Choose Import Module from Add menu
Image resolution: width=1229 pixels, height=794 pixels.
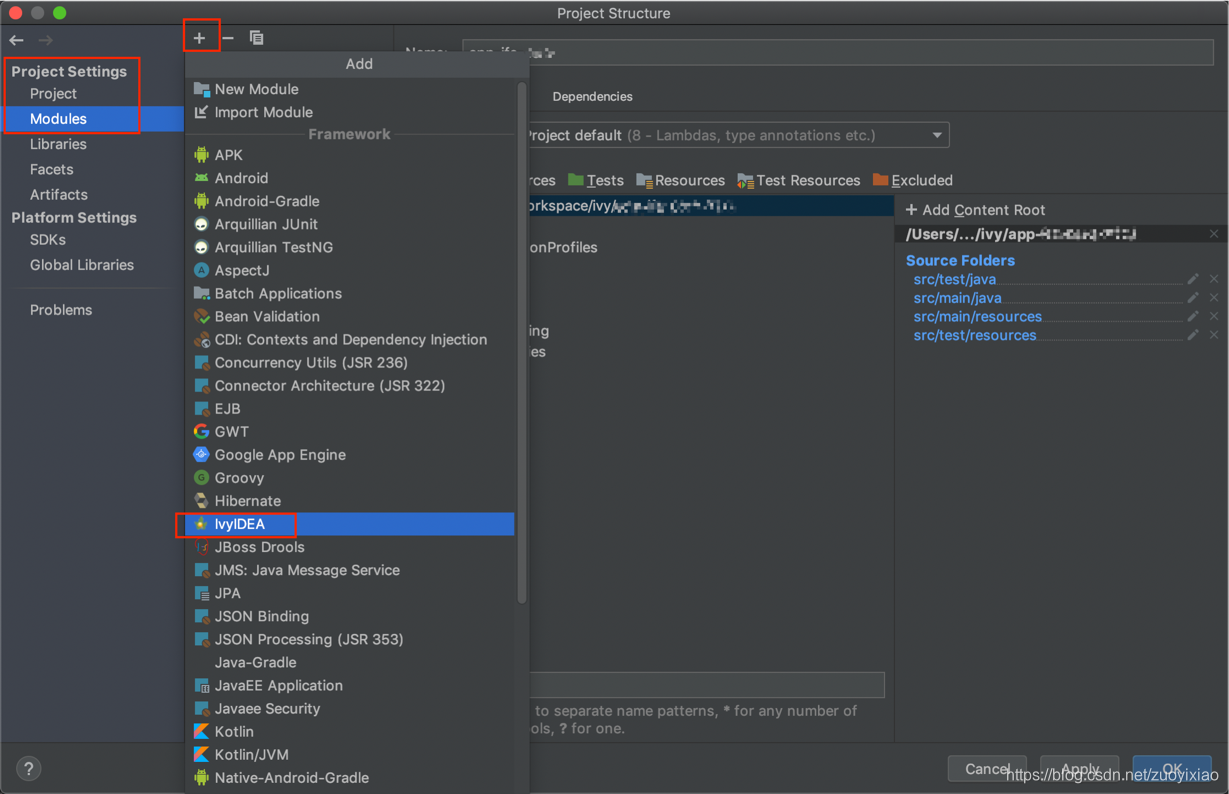(350, 112)
